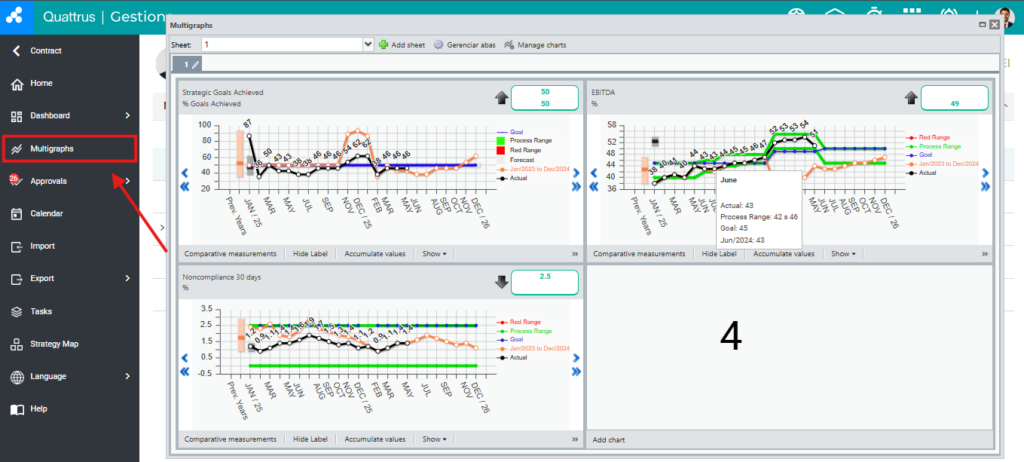This screenshot has height=462, width=1024.
Task: Click Gerenciar abas gear icon
Action: (x=439, y=45)
